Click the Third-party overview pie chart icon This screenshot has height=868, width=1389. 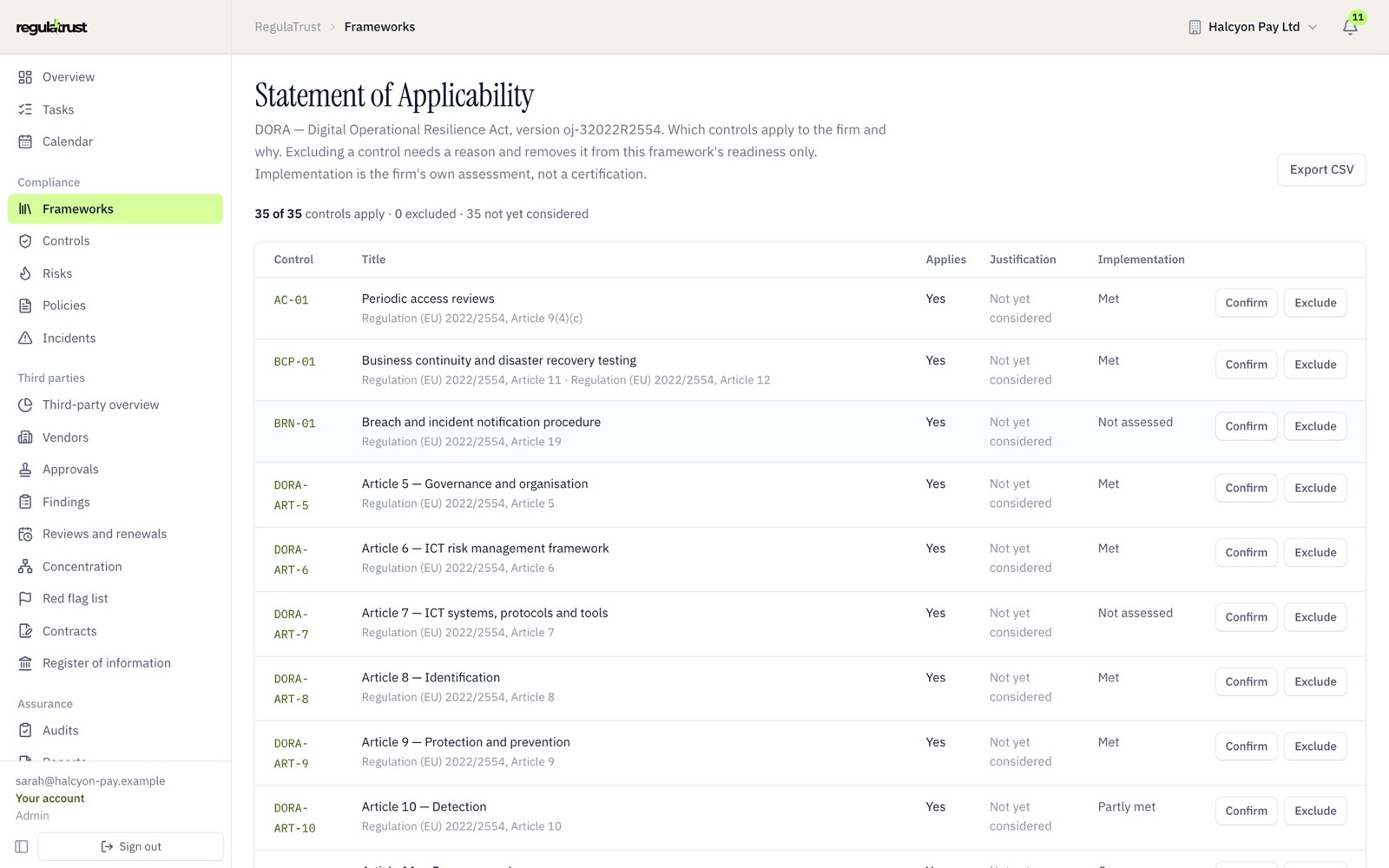[25, 405]
